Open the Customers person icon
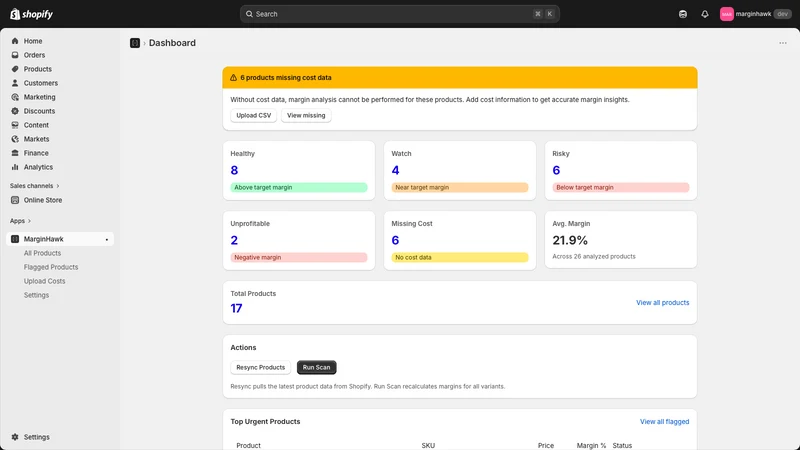This screenshot has height=450, width=800. tap(15, 83)
